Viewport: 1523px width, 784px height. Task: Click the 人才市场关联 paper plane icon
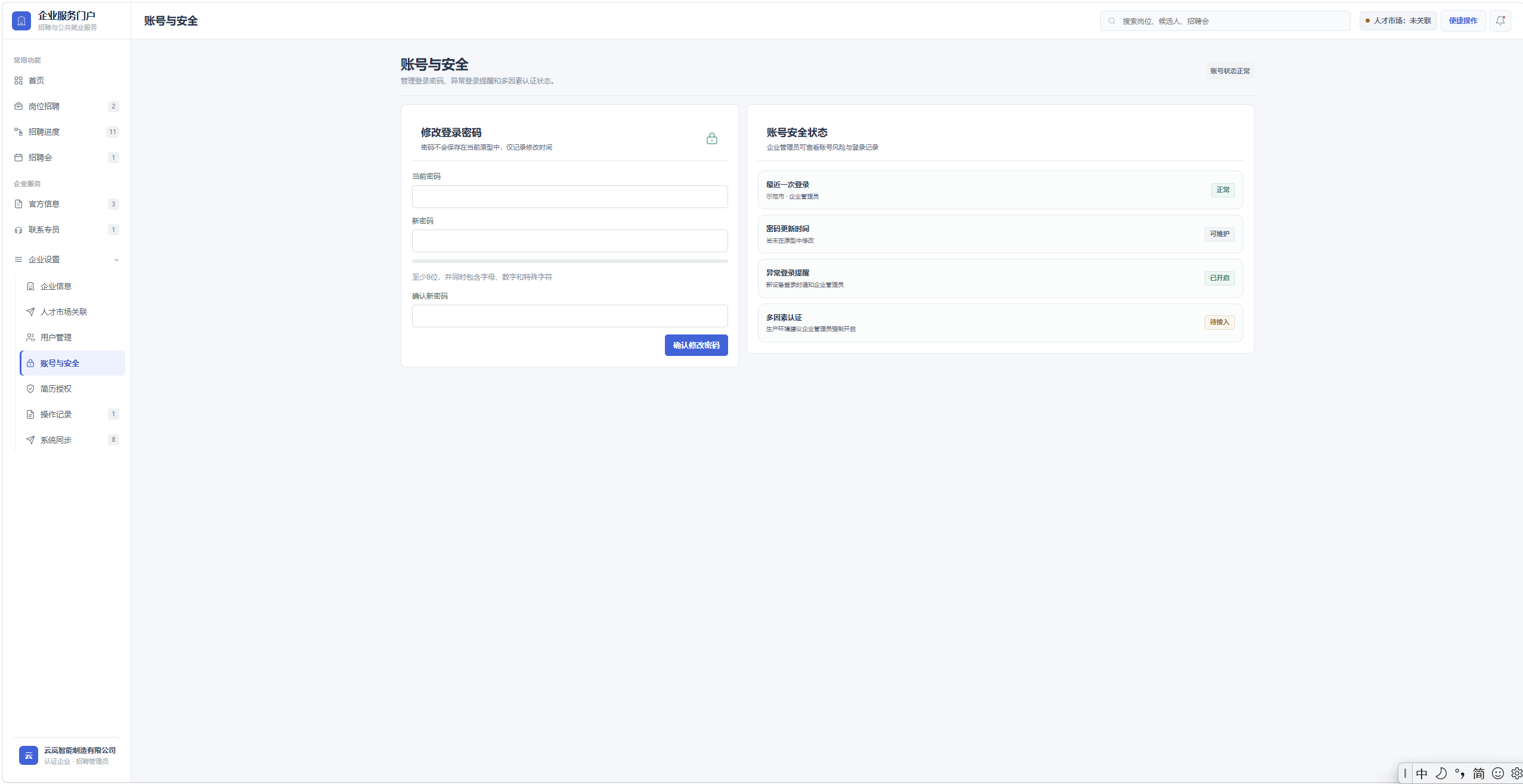[x=30, y=312]
